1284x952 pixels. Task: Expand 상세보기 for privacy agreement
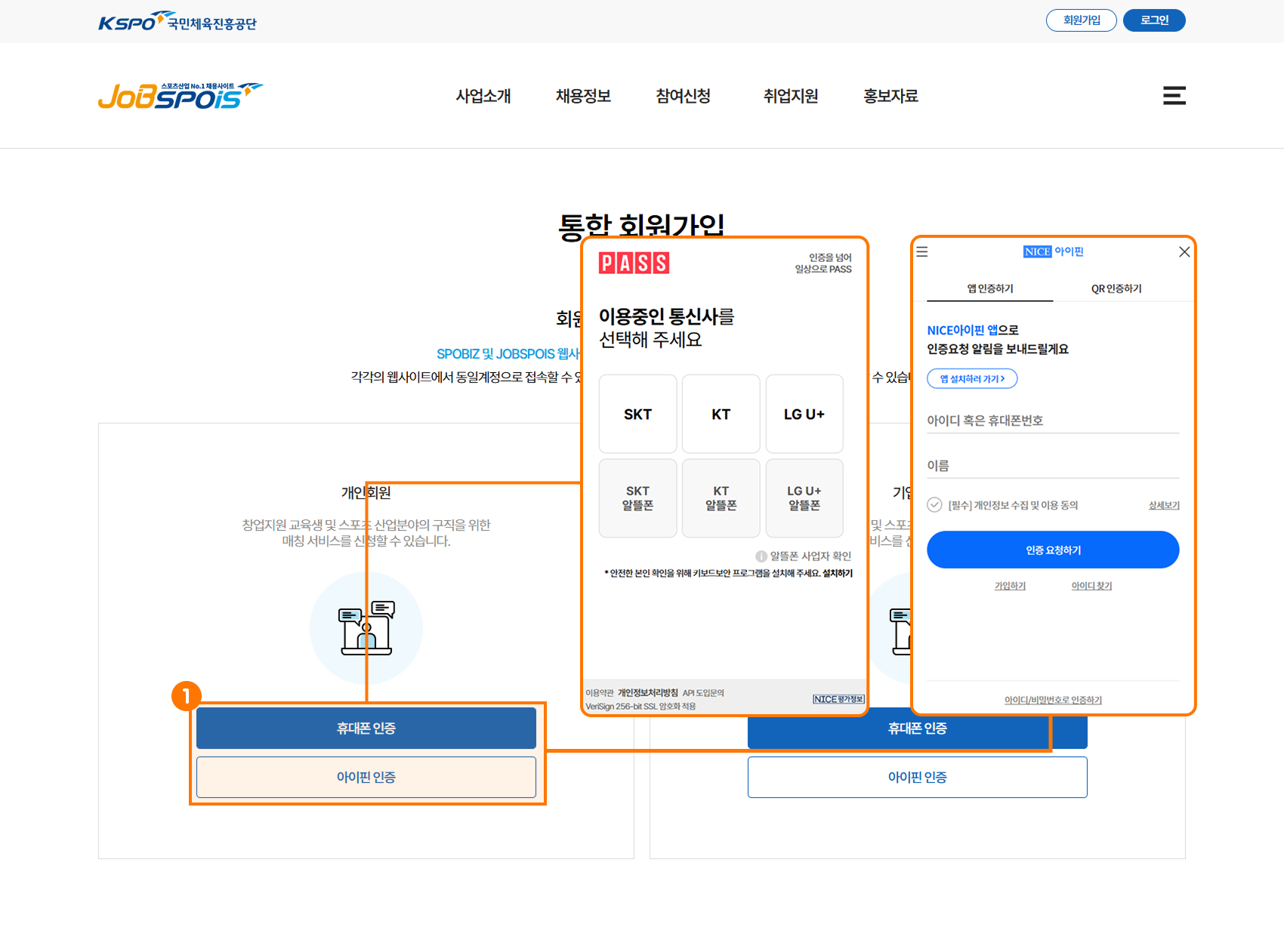click(x=1163, y=506)
